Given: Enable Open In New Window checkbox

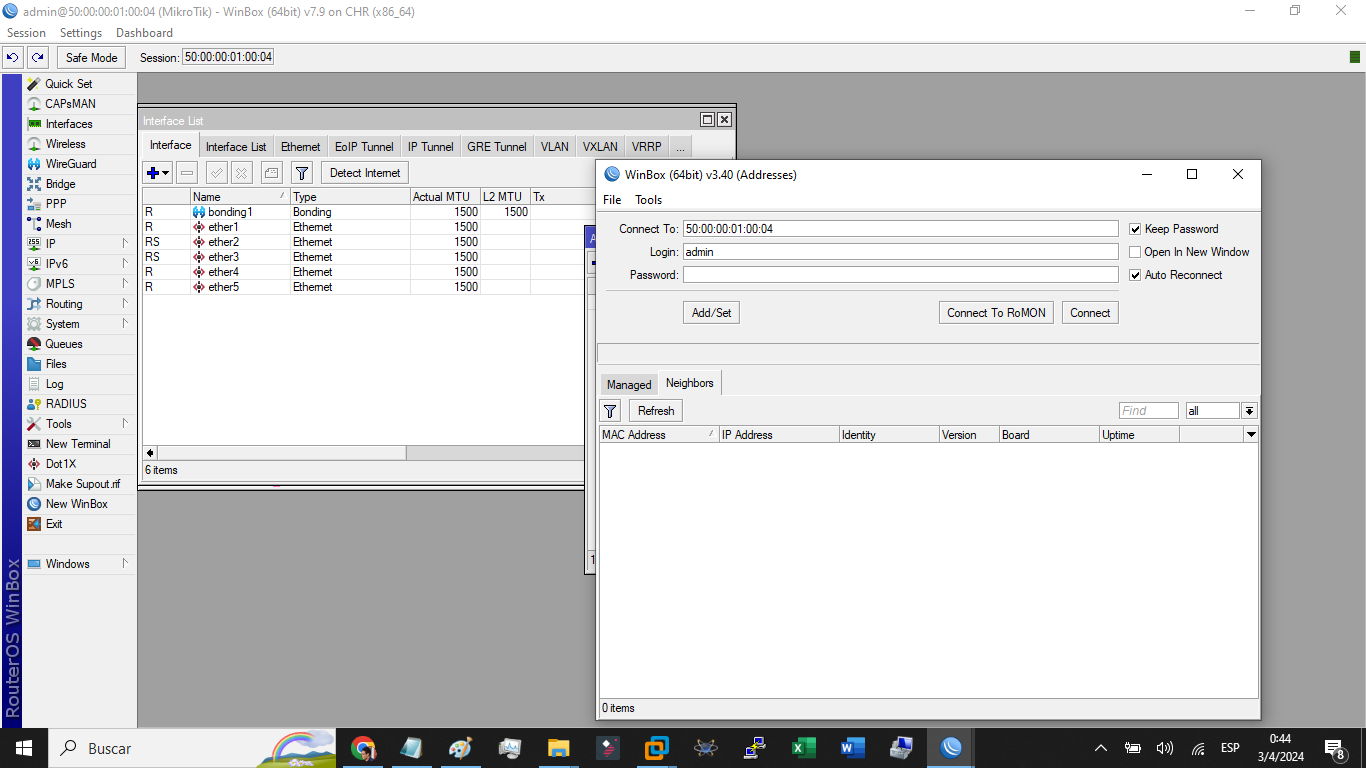Looking at the screenshot, I should click(x=1135, y=252).
